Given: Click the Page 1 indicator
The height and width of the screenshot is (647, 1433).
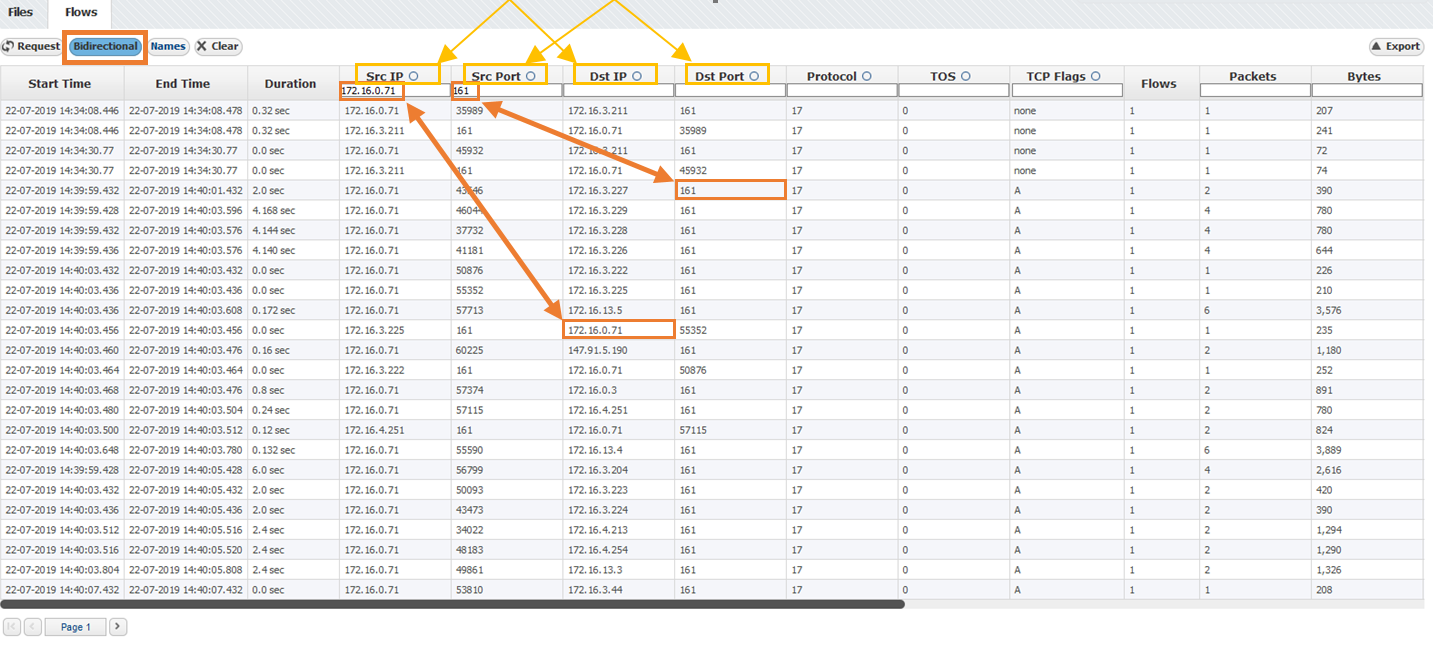Looking at the screenshot, I should [x=76, y=627].
